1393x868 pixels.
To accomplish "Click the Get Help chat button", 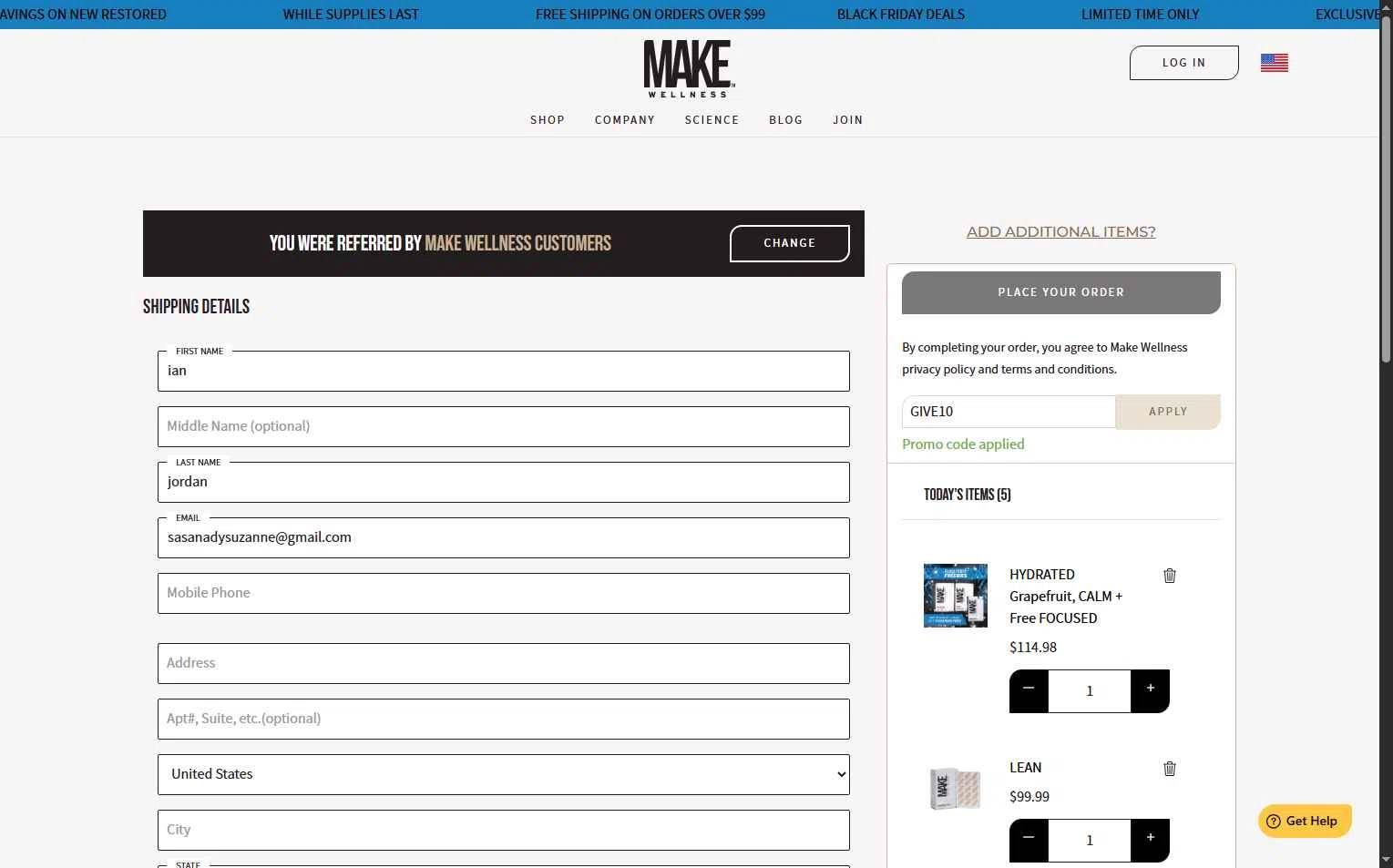I will point(1305,821).
